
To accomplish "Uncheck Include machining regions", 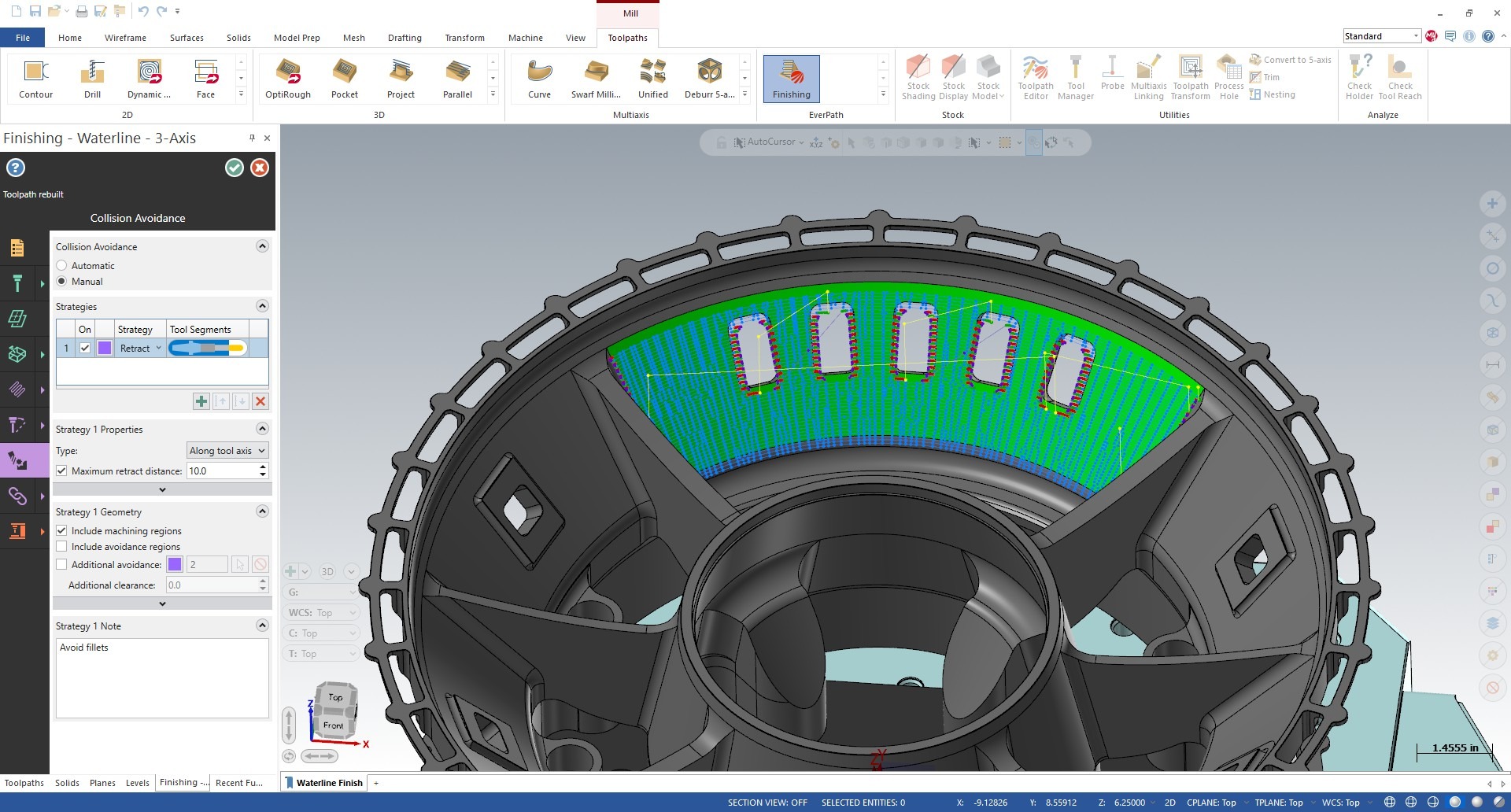I will (x=62, y=531).
